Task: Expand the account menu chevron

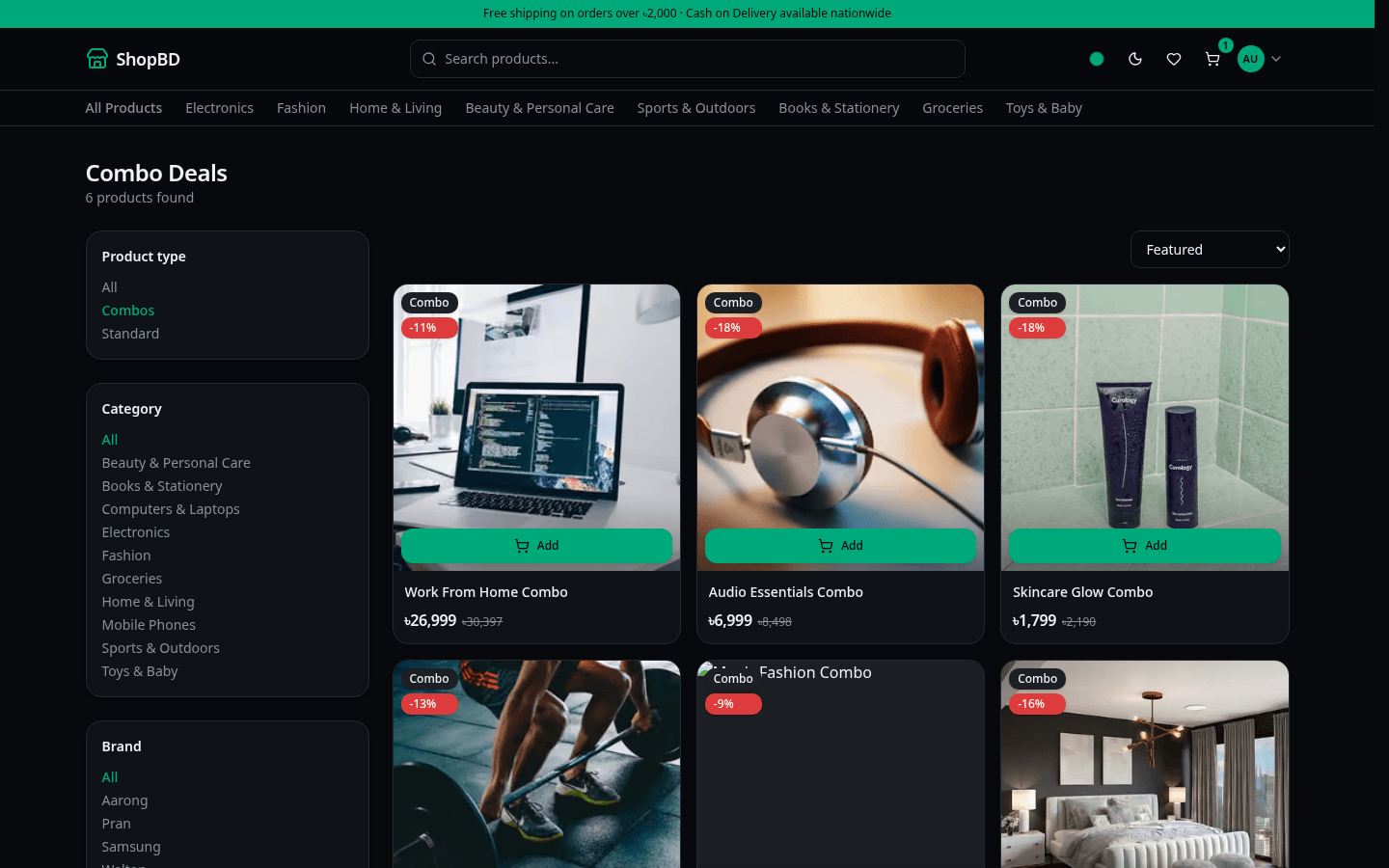Action: point(1276,59)
